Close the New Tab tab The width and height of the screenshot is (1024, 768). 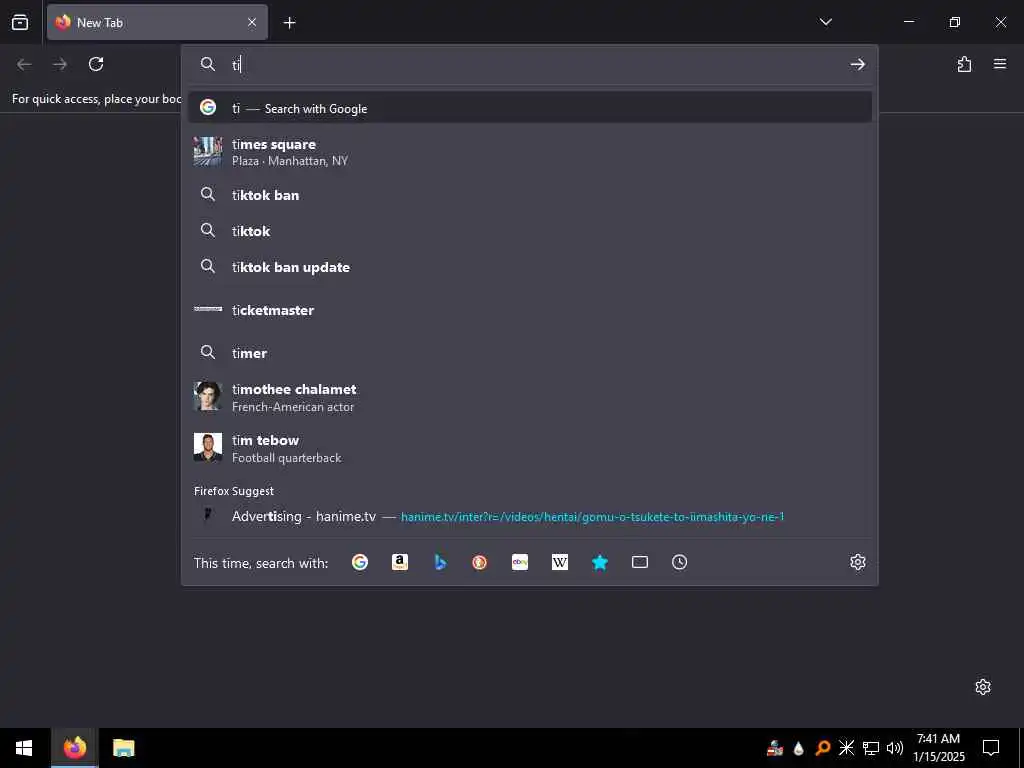(252, 22)
